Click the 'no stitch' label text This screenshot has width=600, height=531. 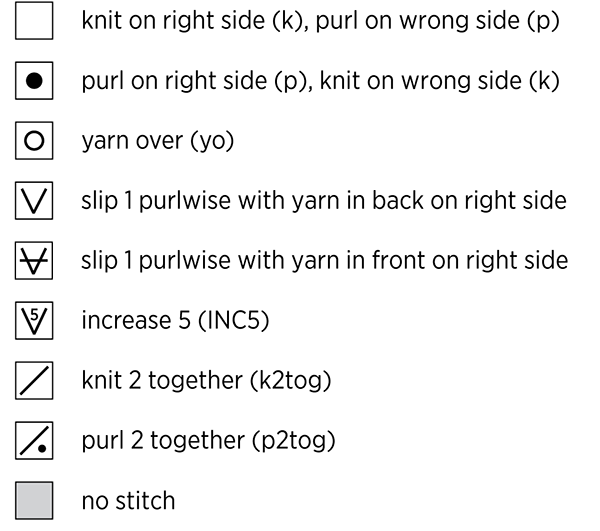129,500
